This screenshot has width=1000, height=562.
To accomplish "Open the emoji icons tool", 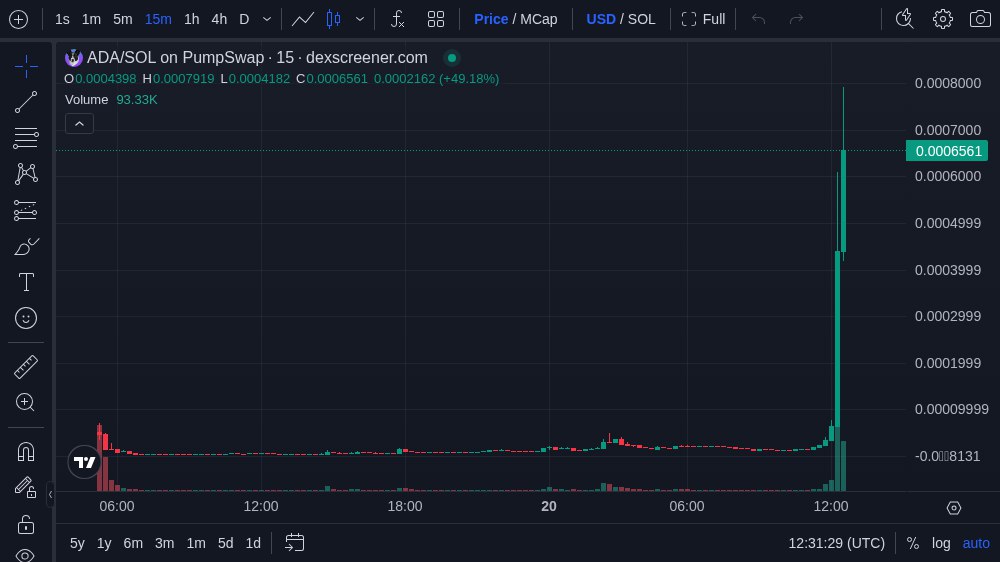I will click(x=26, y=318).
